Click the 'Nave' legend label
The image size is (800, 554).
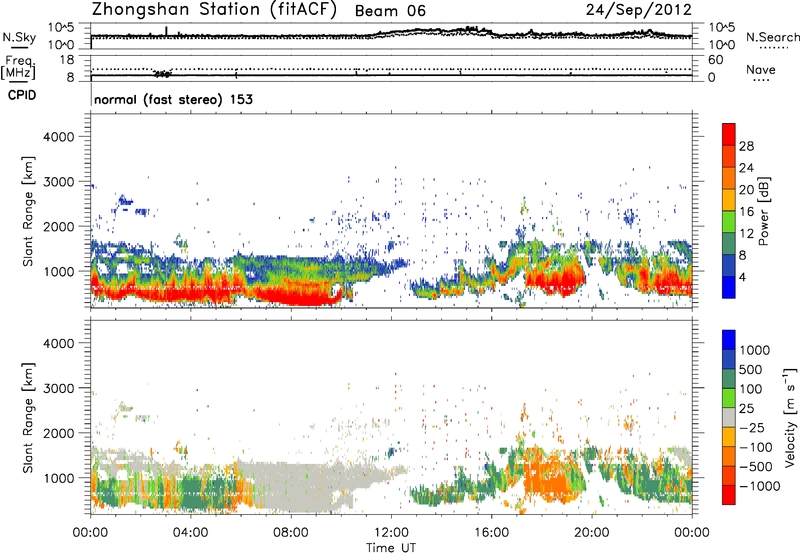click(761, 70)
